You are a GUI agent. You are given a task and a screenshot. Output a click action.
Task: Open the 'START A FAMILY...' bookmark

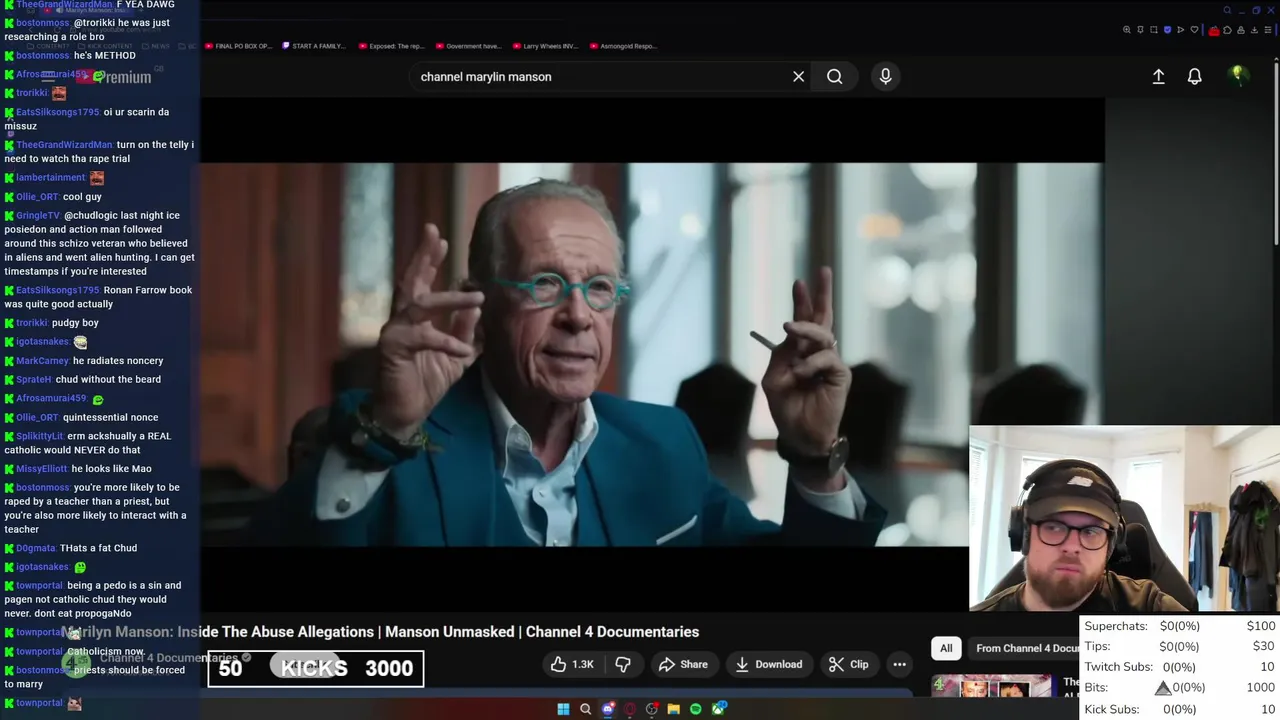315,46
